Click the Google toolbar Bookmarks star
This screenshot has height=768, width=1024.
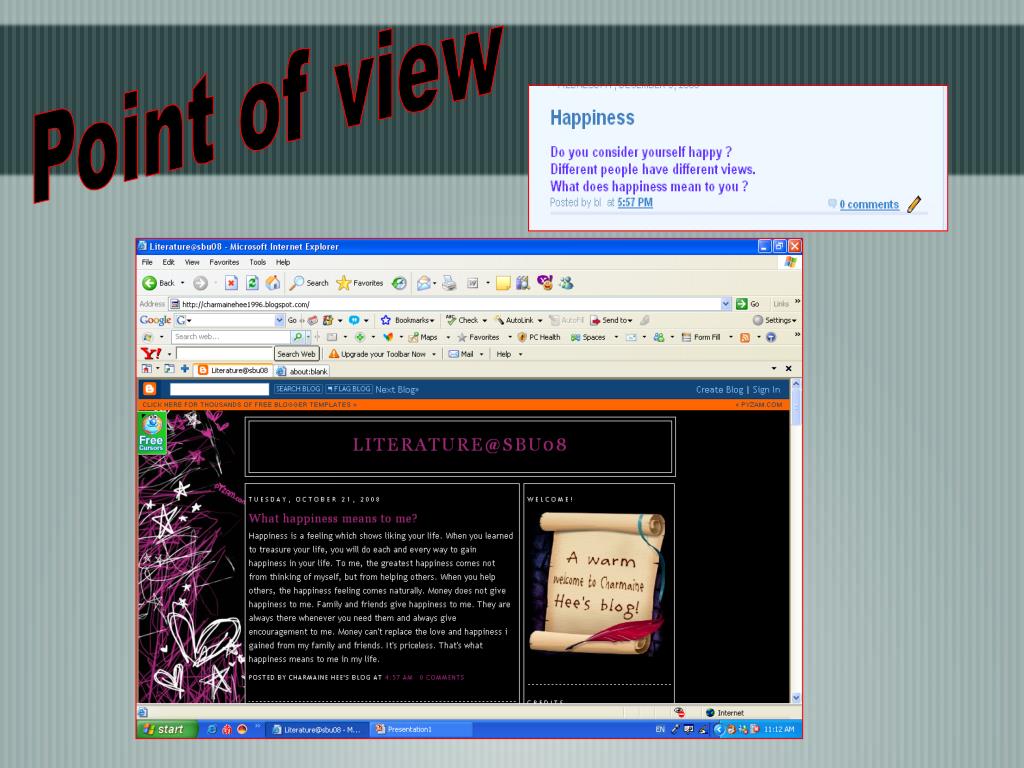[x=386, y=320]
